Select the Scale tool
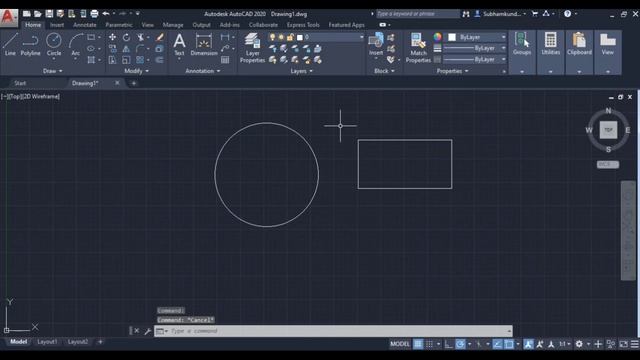Image resolution: width=640 pixels, height=360 pixels. (x=126, y=60)
